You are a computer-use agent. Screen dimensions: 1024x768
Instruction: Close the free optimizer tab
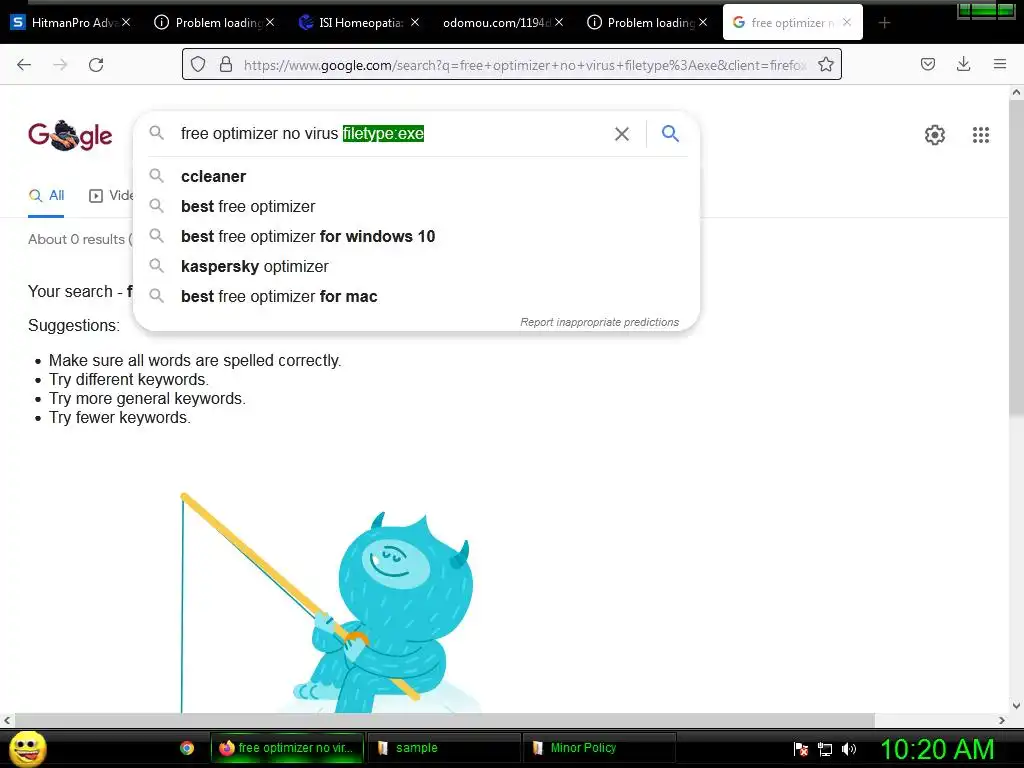tap(847, 22)
